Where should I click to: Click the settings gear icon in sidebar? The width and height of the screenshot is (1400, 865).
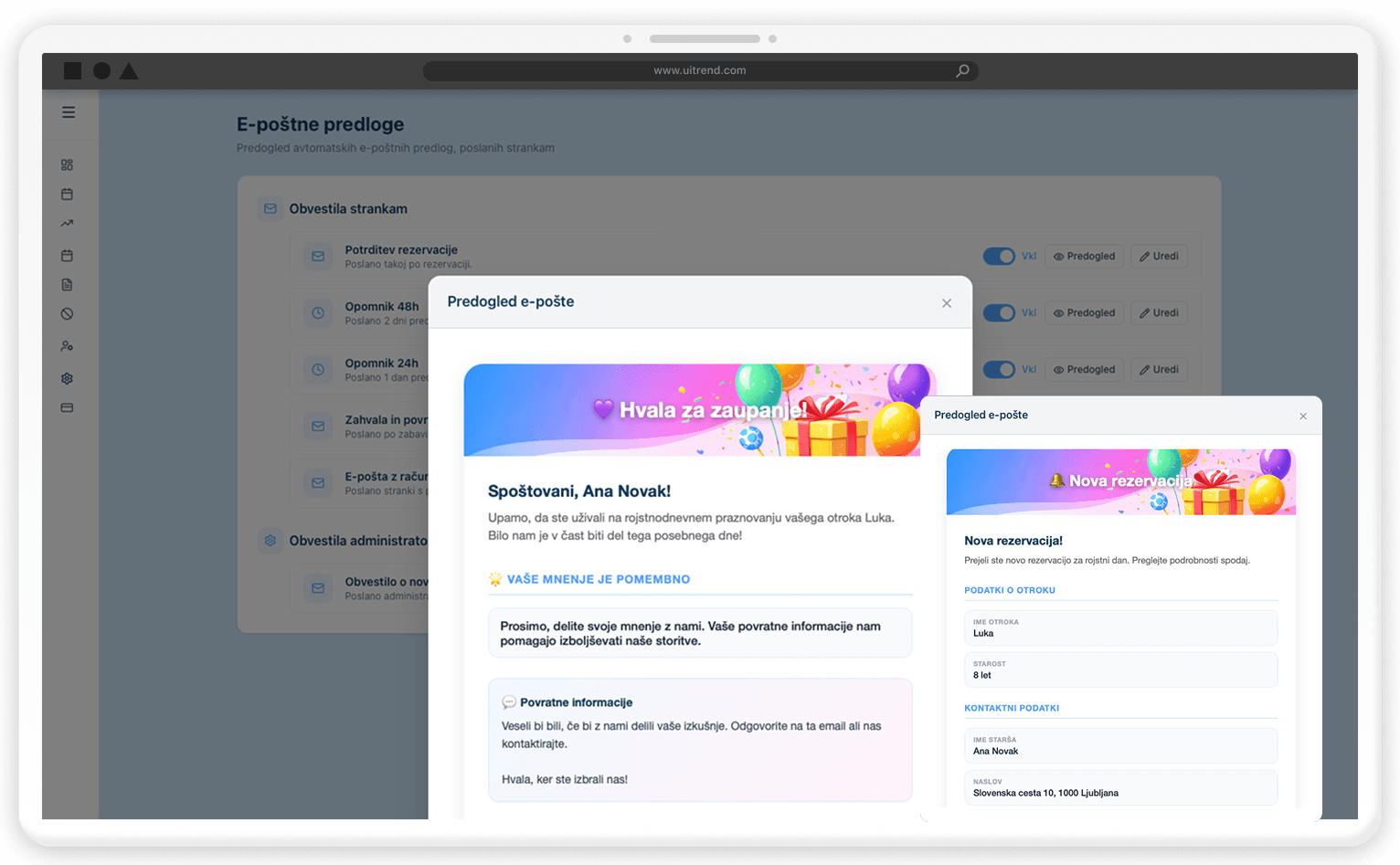(x=67, y=378)
